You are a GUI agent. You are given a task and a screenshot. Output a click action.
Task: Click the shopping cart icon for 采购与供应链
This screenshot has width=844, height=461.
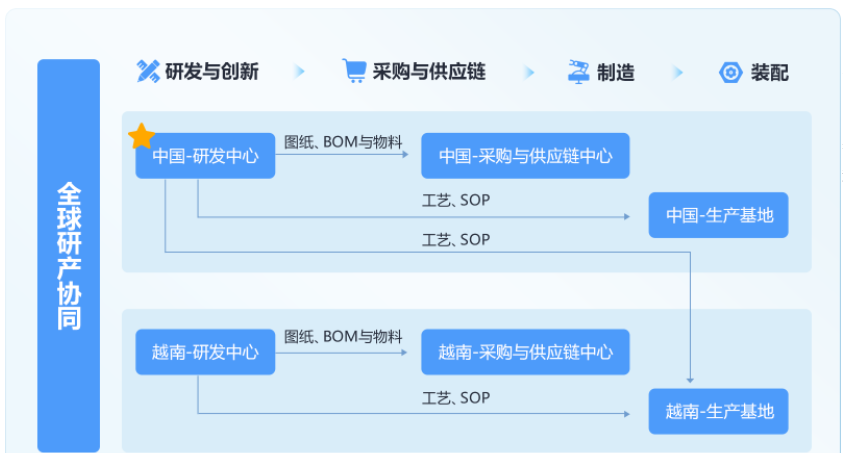(354, 71)
